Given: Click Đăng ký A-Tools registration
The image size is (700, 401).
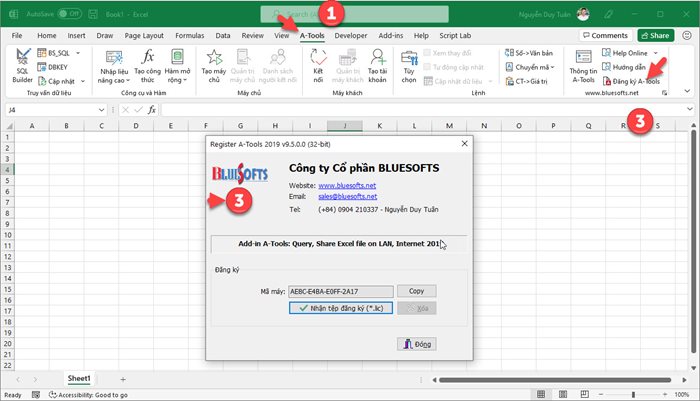Looking at the screenshot, I should tap(631, 81).
